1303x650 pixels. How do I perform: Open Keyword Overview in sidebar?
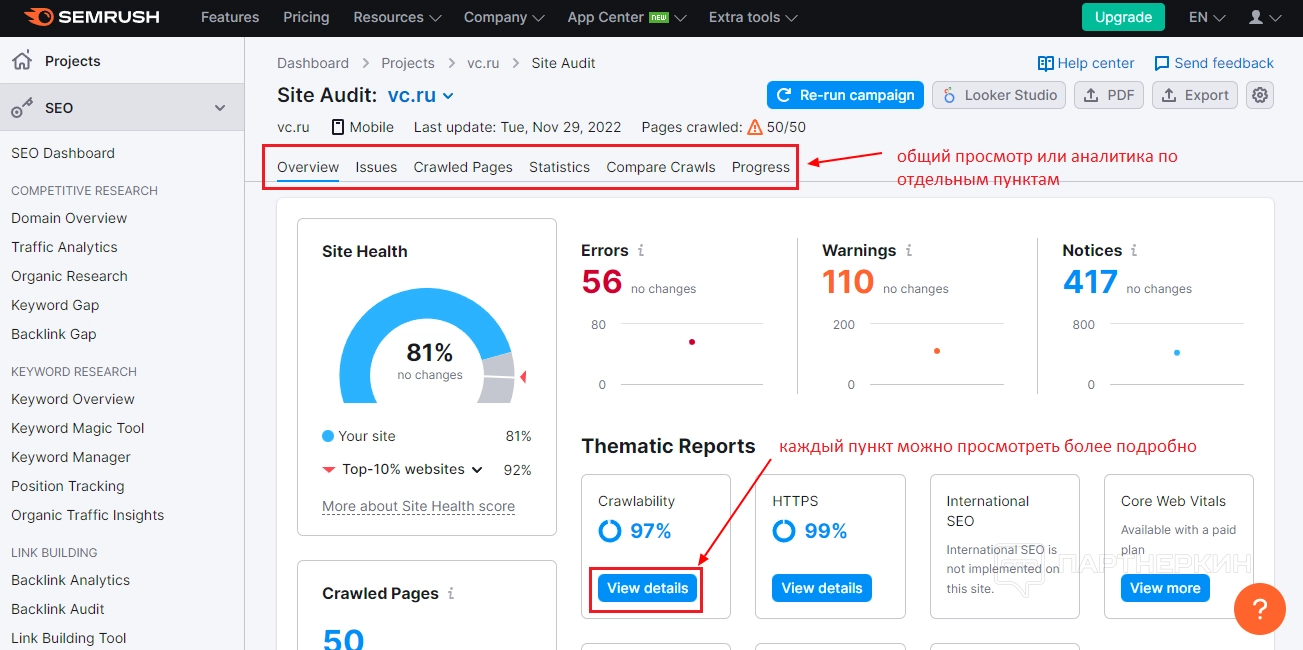(73, 399)
